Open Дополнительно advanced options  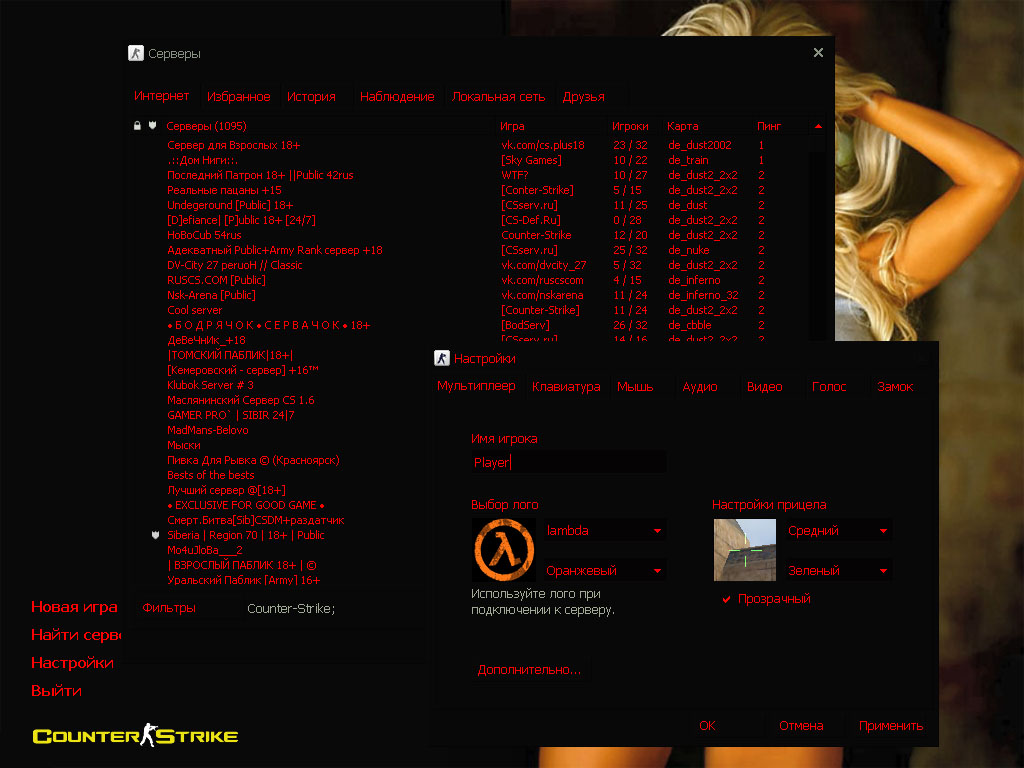[x=529, y=669]
